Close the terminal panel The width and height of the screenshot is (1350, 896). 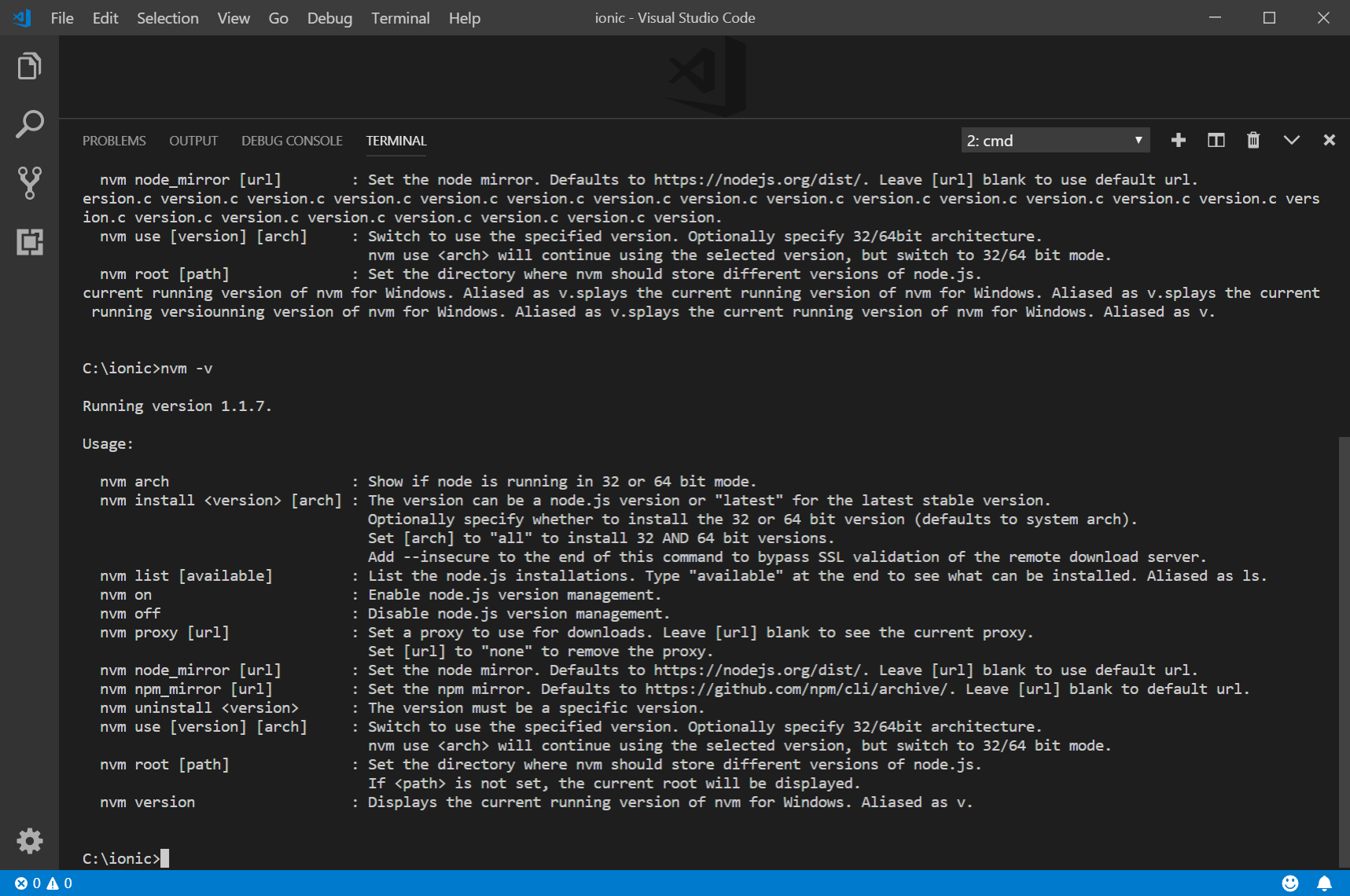click(1329, 140)
